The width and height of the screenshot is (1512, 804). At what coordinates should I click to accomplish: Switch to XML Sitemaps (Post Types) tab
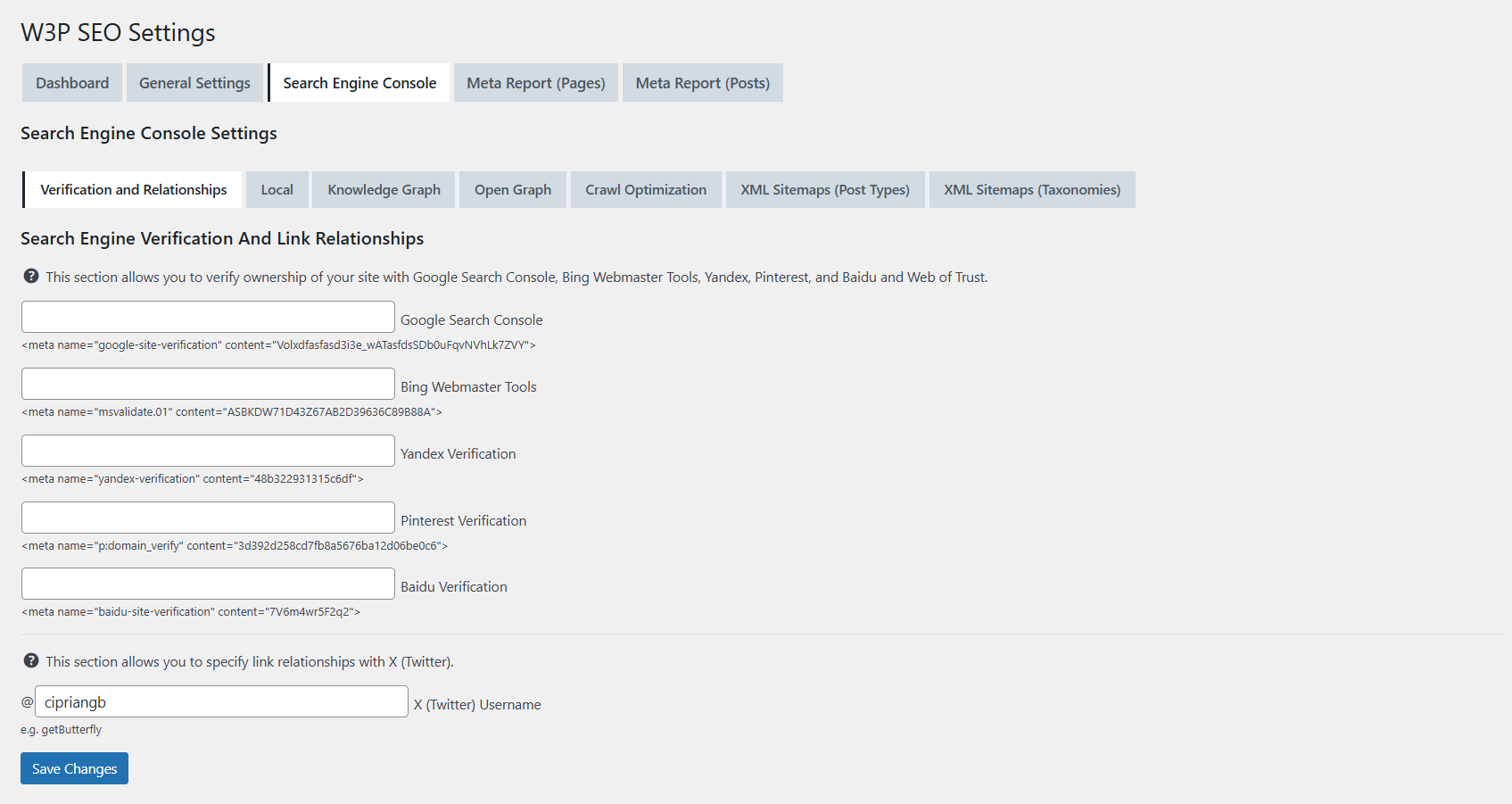point(825,189)
